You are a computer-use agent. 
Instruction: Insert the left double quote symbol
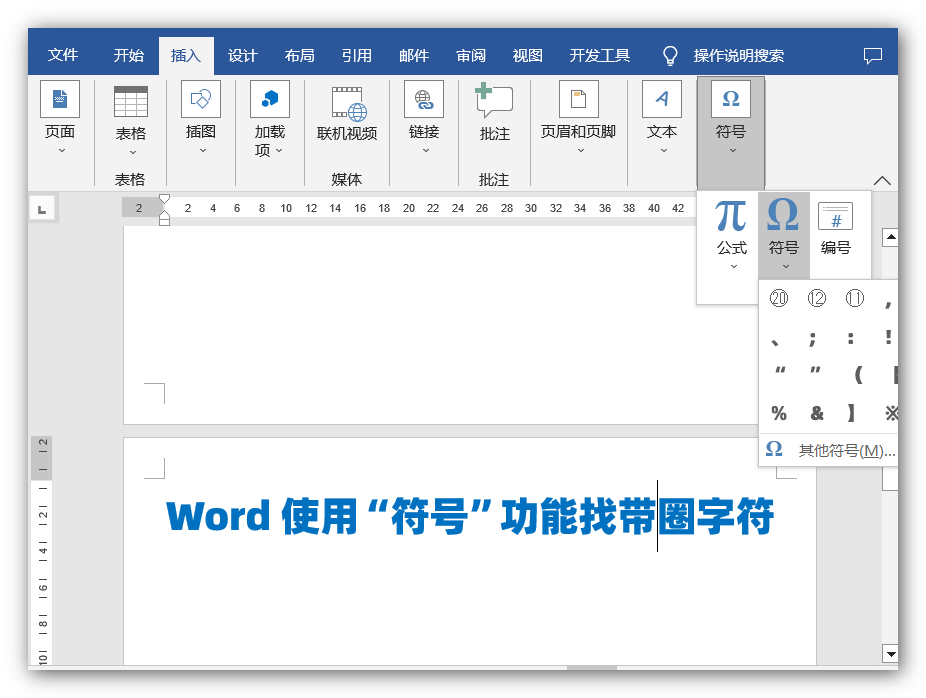point(780,371)
